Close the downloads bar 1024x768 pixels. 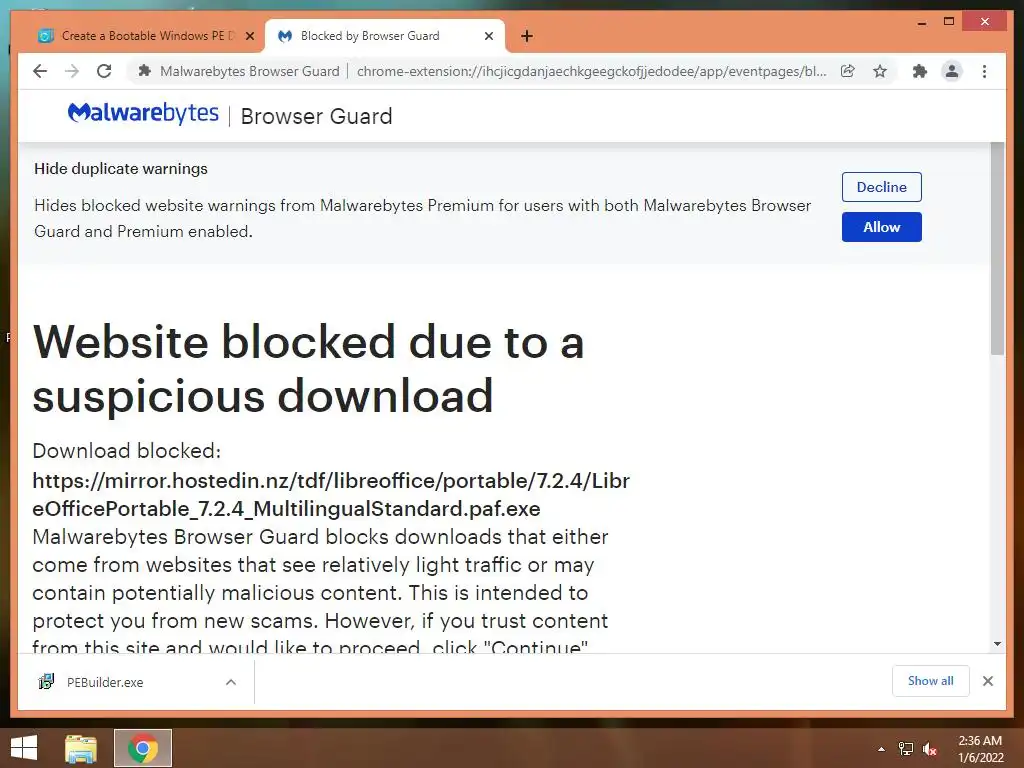coord(988,681)
